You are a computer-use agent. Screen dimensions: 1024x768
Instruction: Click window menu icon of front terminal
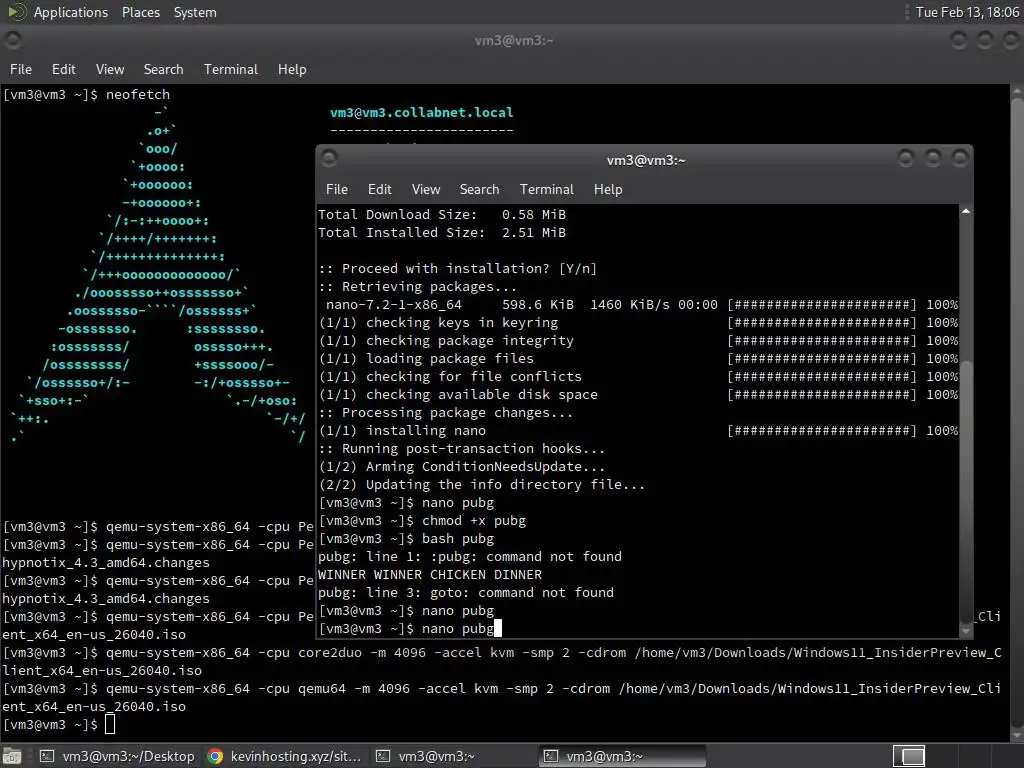pyautogui.click(x=329, y=158)
